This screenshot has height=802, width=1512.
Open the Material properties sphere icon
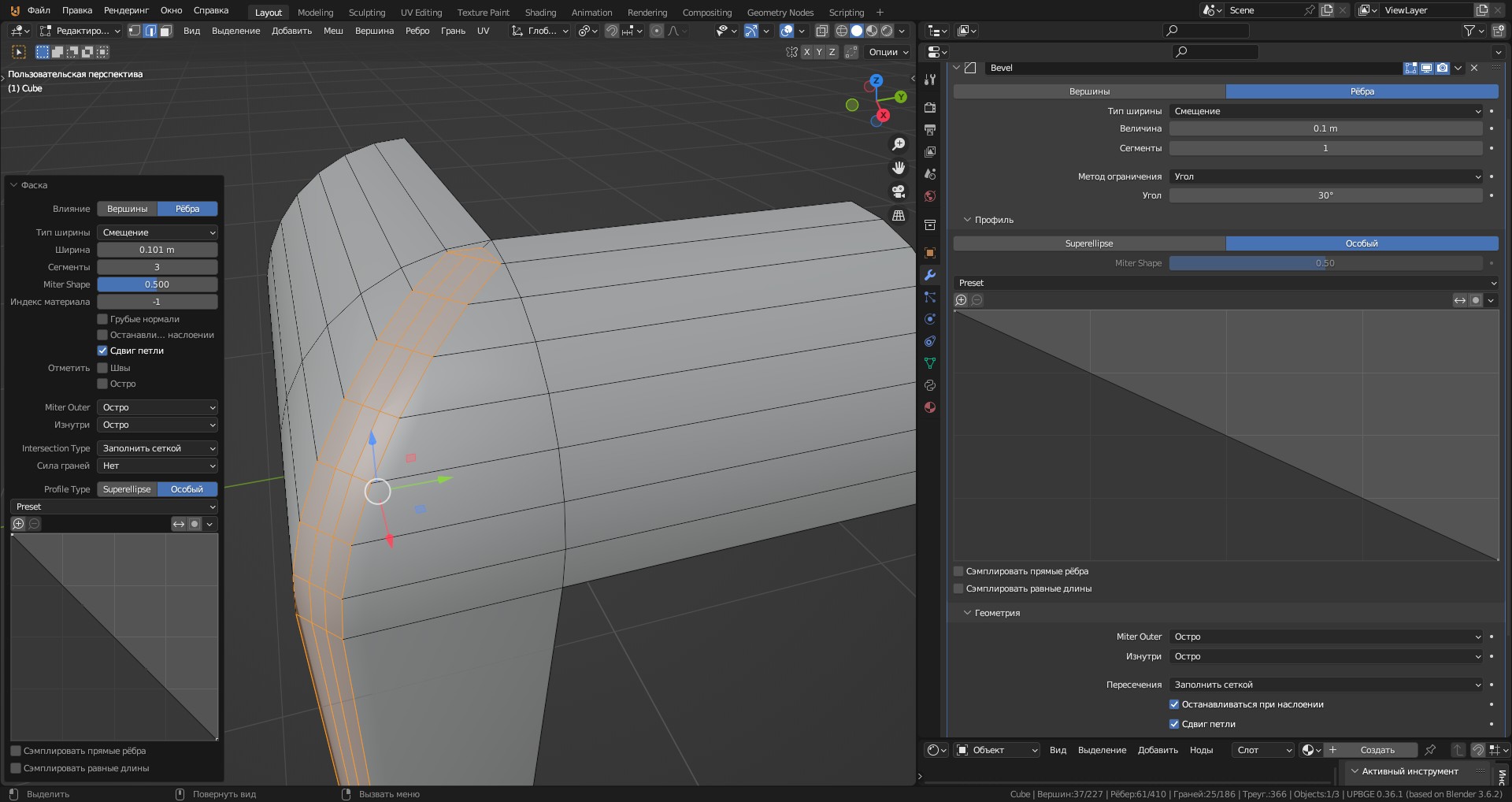click(930, 407)
